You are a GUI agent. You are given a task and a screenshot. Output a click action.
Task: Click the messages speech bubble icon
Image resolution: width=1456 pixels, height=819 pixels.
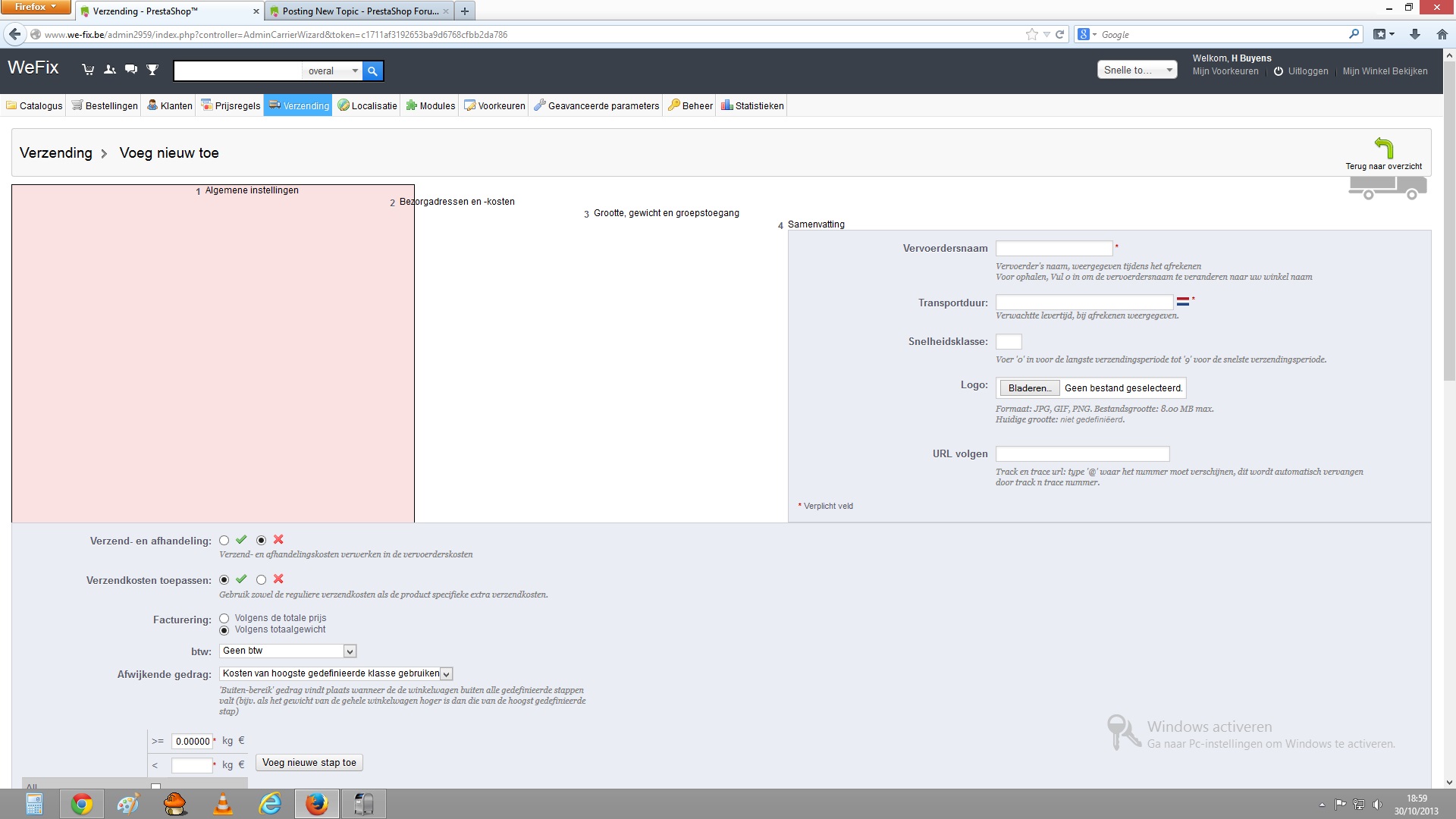(x=131, y=70)
